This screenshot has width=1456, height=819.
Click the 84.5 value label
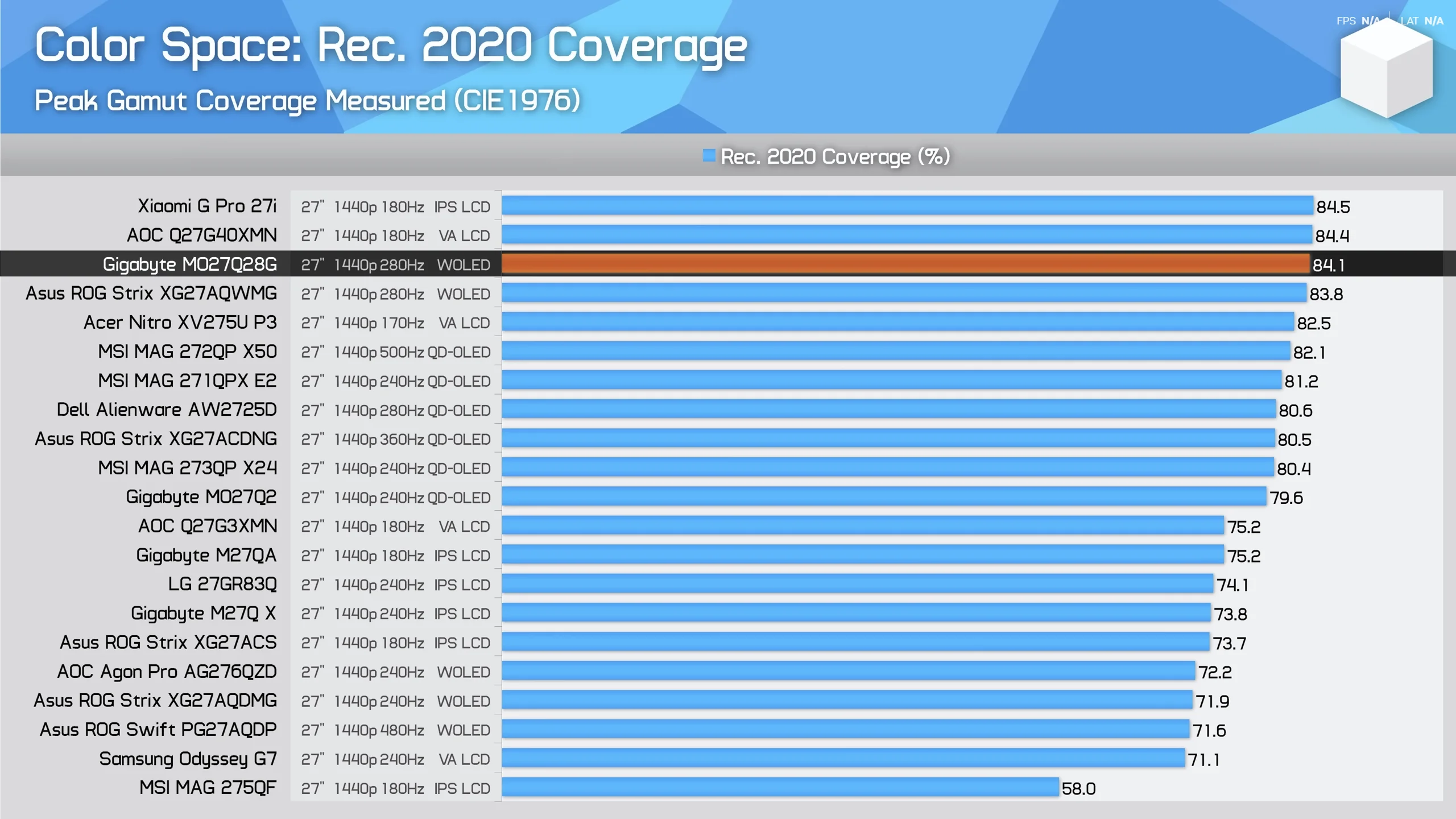1333,207
